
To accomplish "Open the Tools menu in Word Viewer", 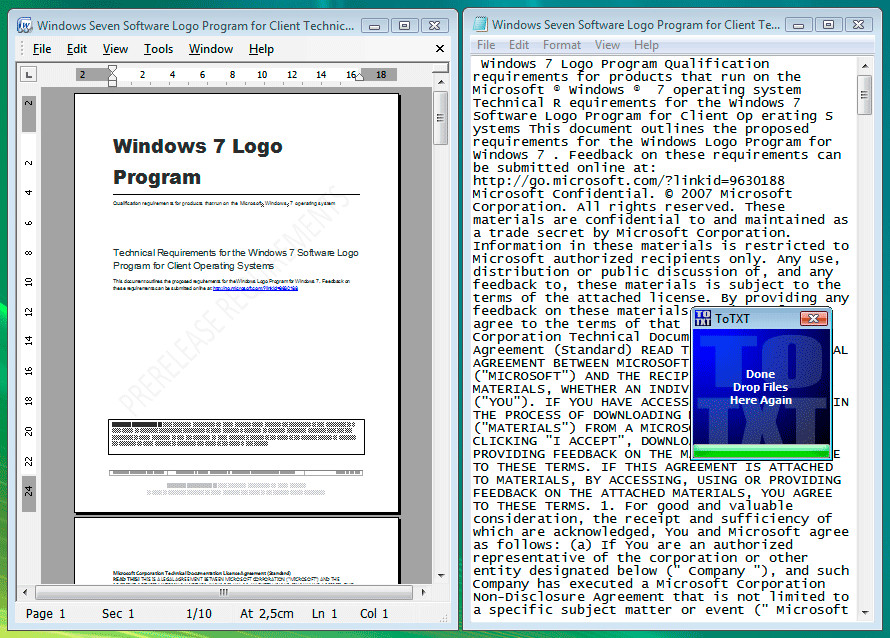I will point(158,49).
